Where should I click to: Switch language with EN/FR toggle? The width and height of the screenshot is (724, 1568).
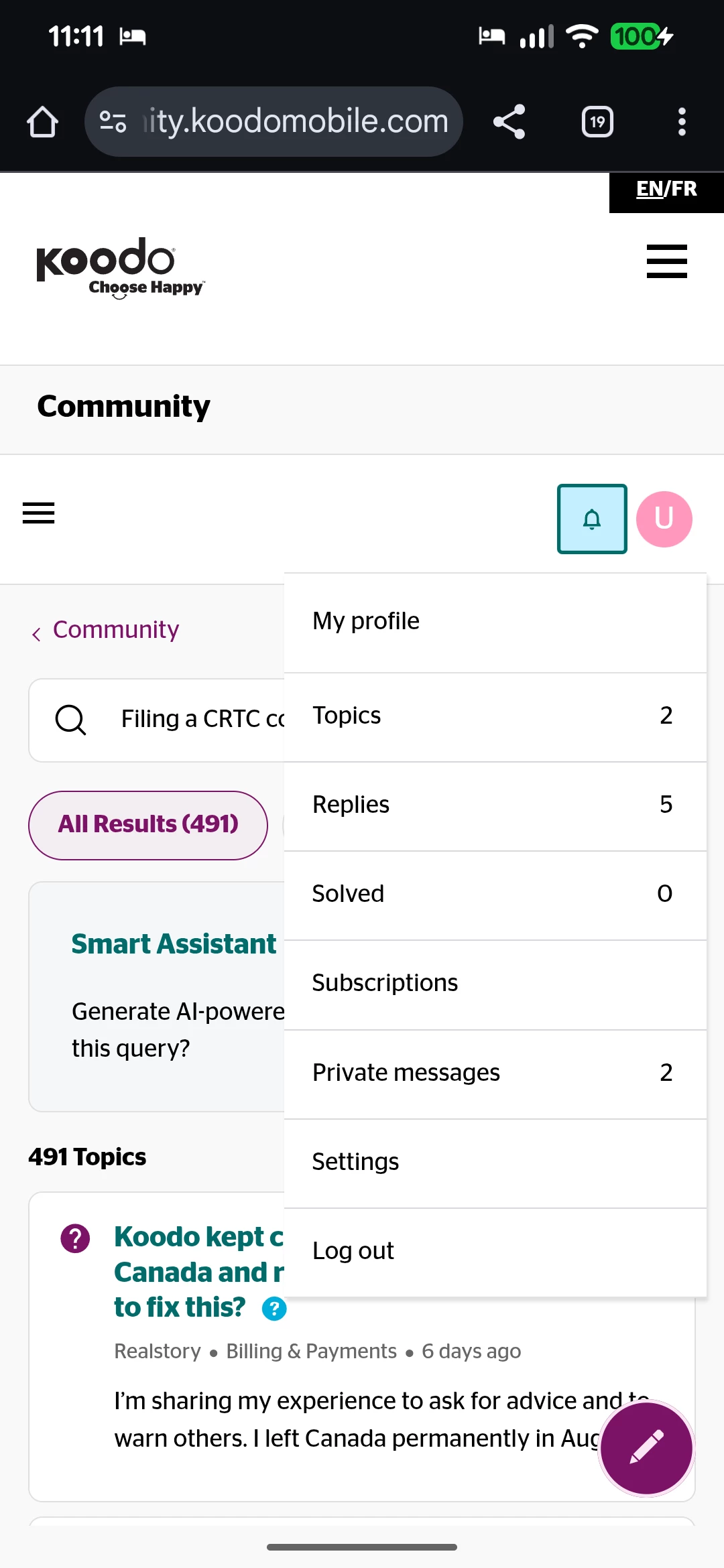(666, 190)
